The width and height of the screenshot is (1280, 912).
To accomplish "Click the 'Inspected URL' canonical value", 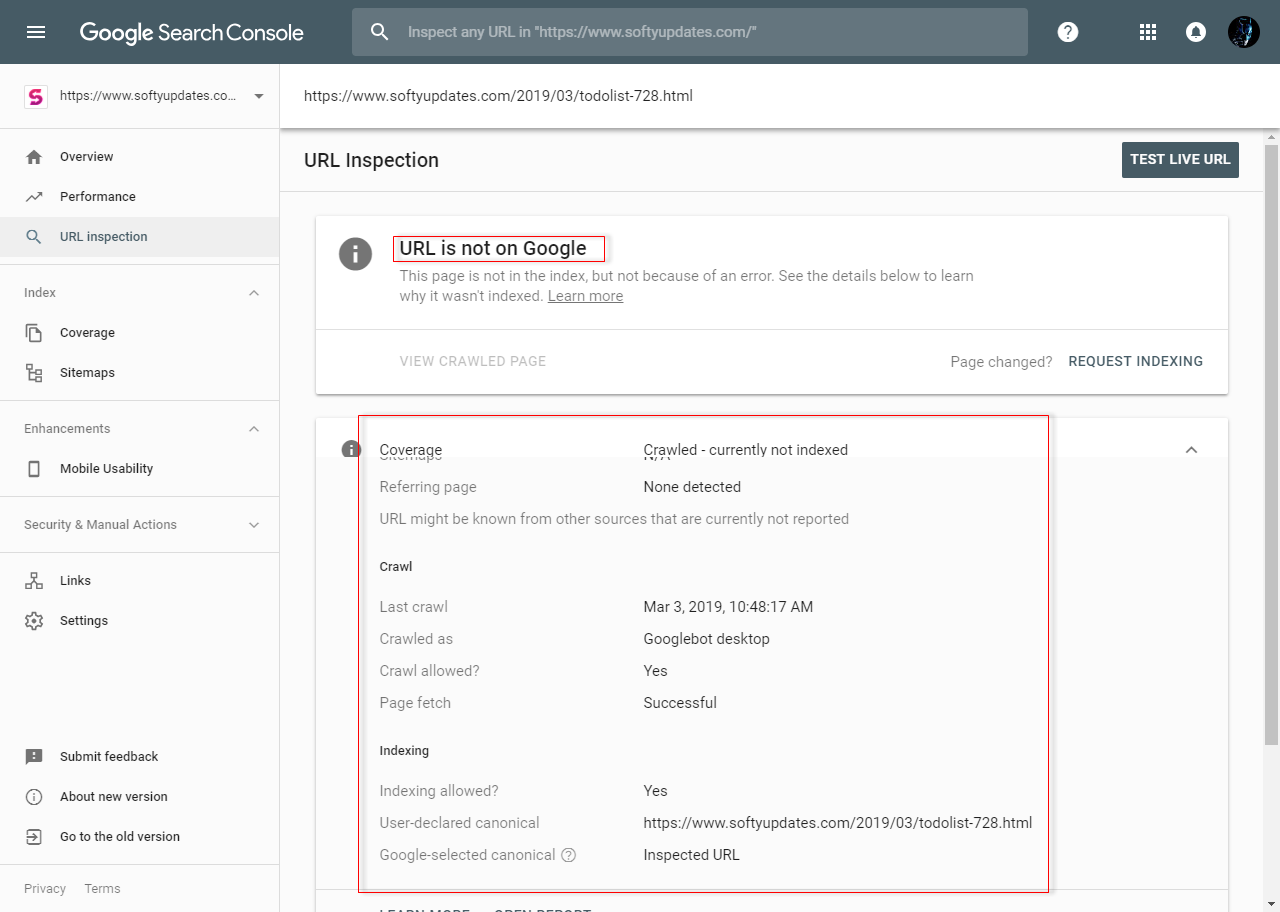I will (691, 855).
